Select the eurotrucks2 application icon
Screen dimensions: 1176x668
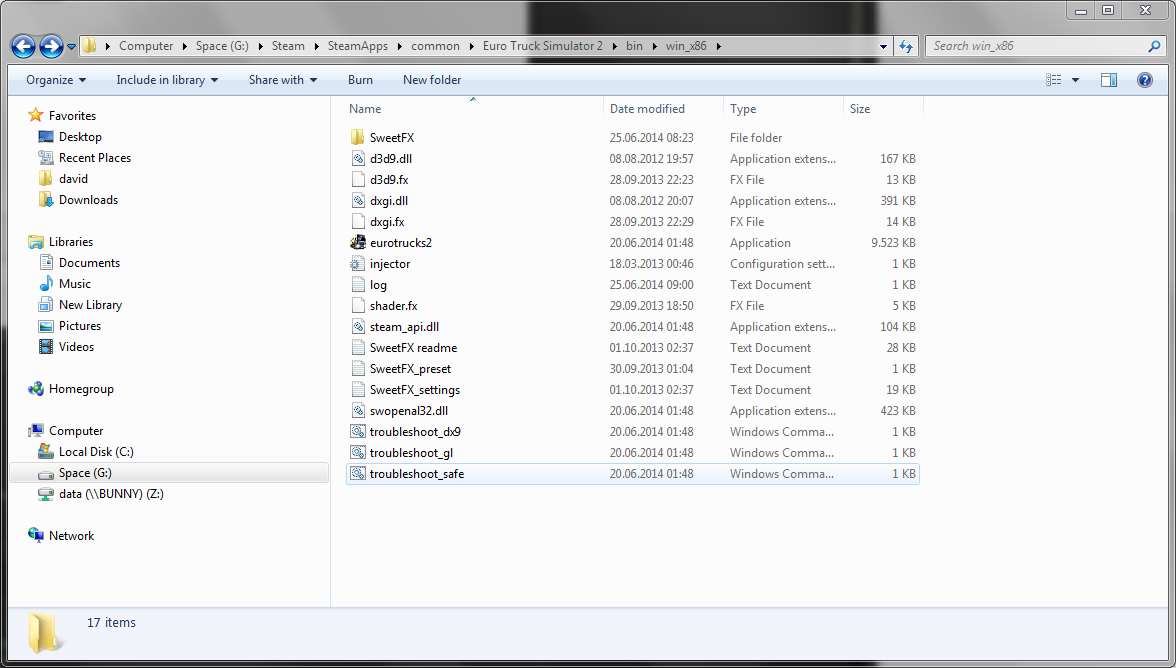(x=358, y=243)
